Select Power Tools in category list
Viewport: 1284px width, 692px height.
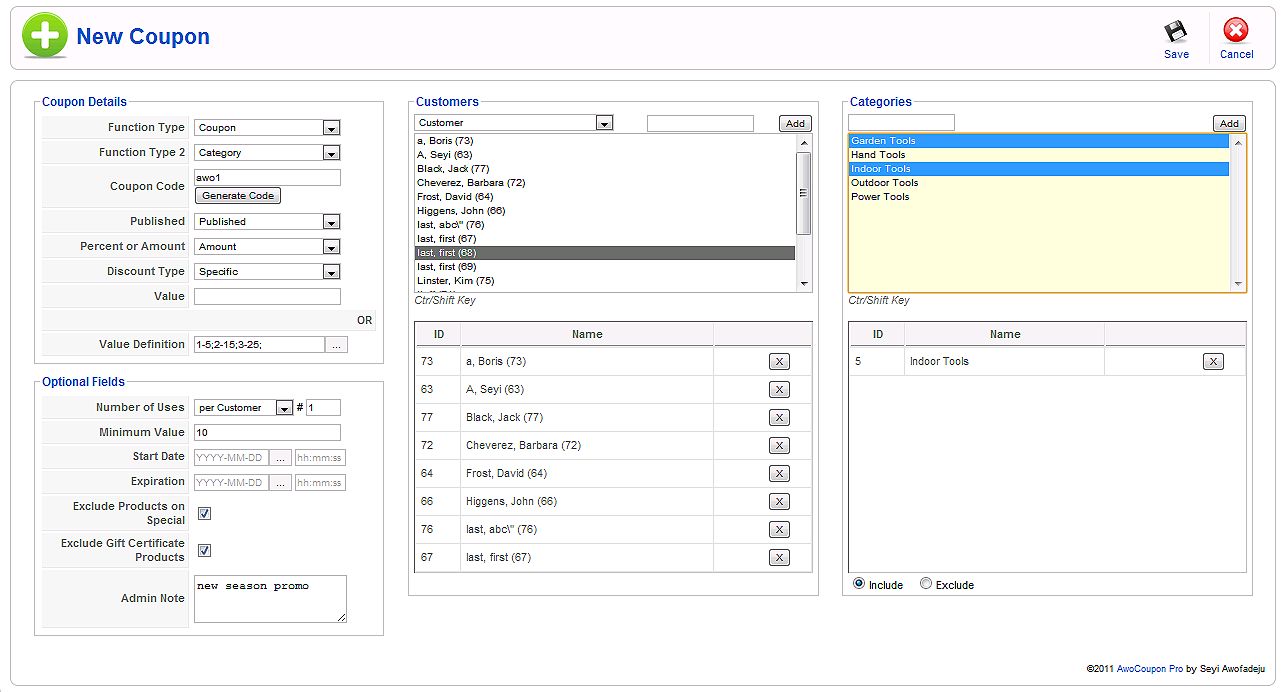1039,197
